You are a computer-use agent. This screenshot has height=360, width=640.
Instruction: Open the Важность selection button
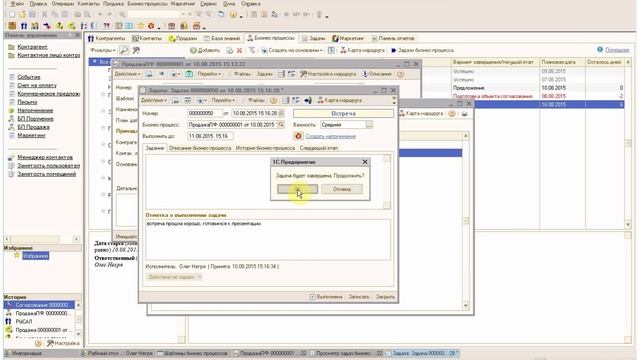(x=369, y=125)
